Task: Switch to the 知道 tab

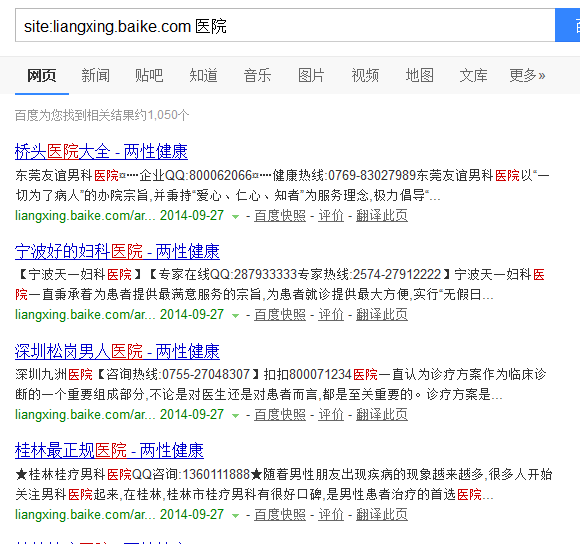Action: [x=203, y=75]
